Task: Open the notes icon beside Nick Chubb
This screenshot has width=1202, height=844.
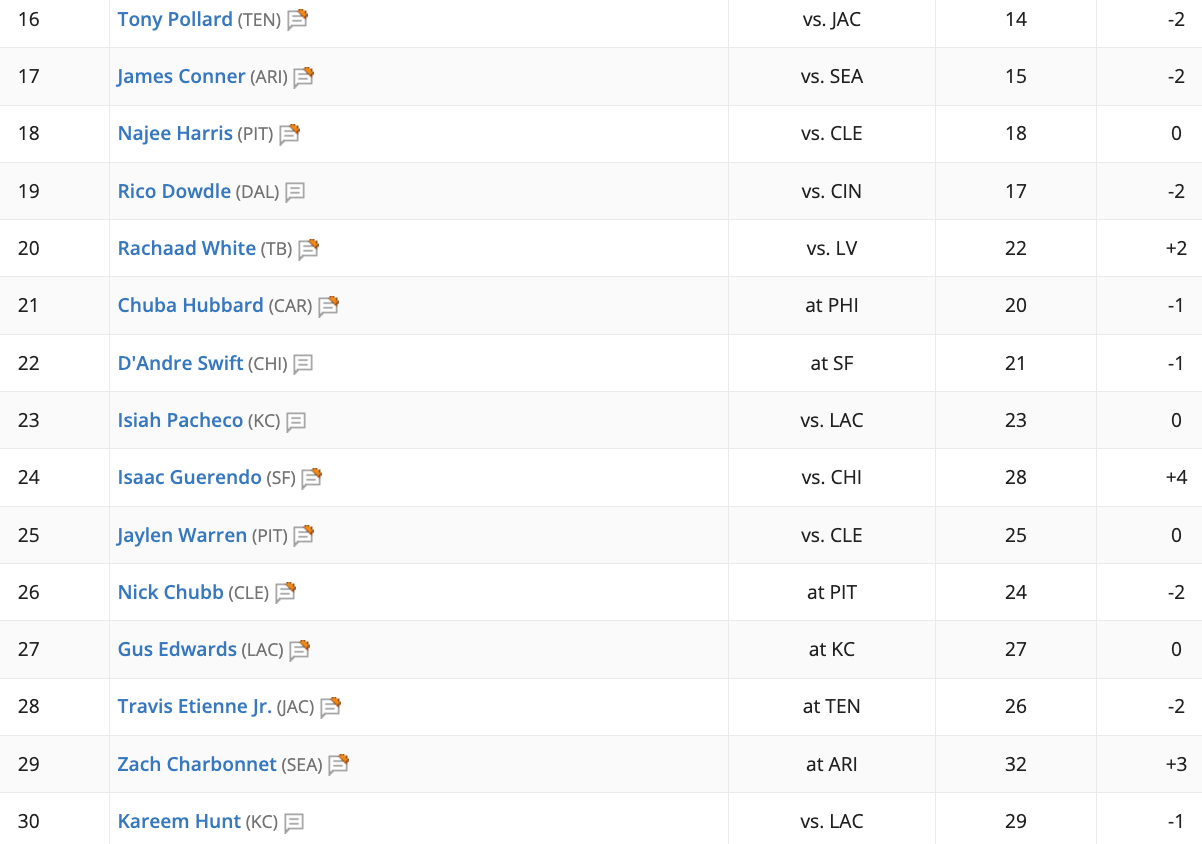Action: 286,593
